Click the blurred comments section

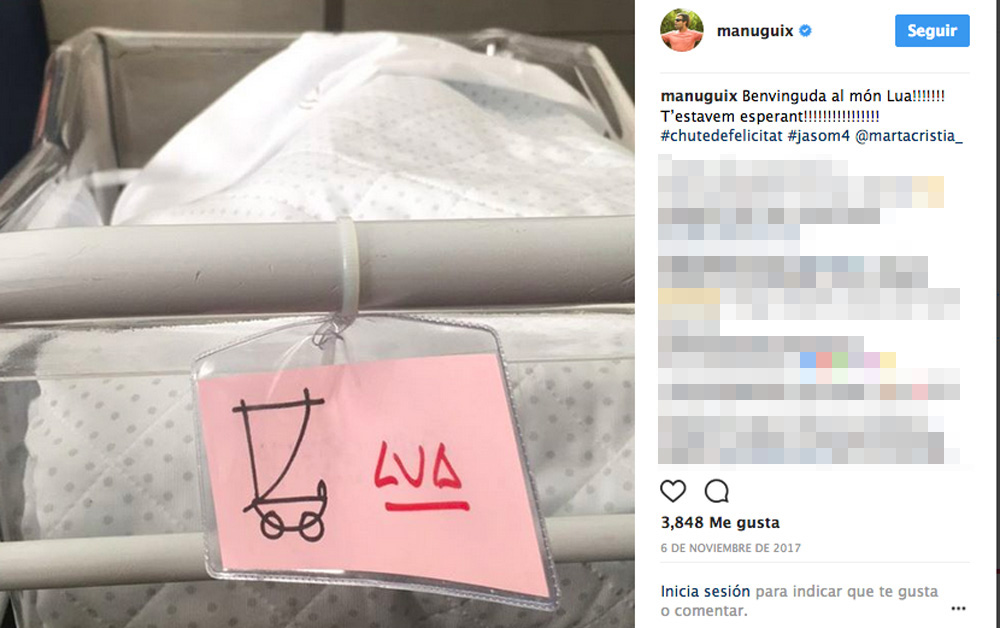[809, 309]
